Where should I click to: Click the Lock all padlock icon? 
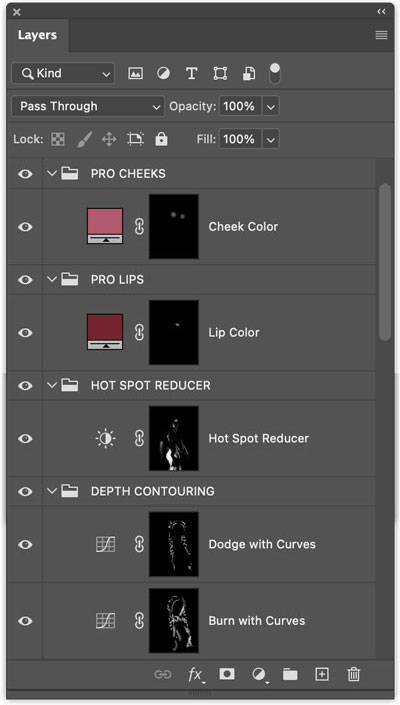(161, 139)
